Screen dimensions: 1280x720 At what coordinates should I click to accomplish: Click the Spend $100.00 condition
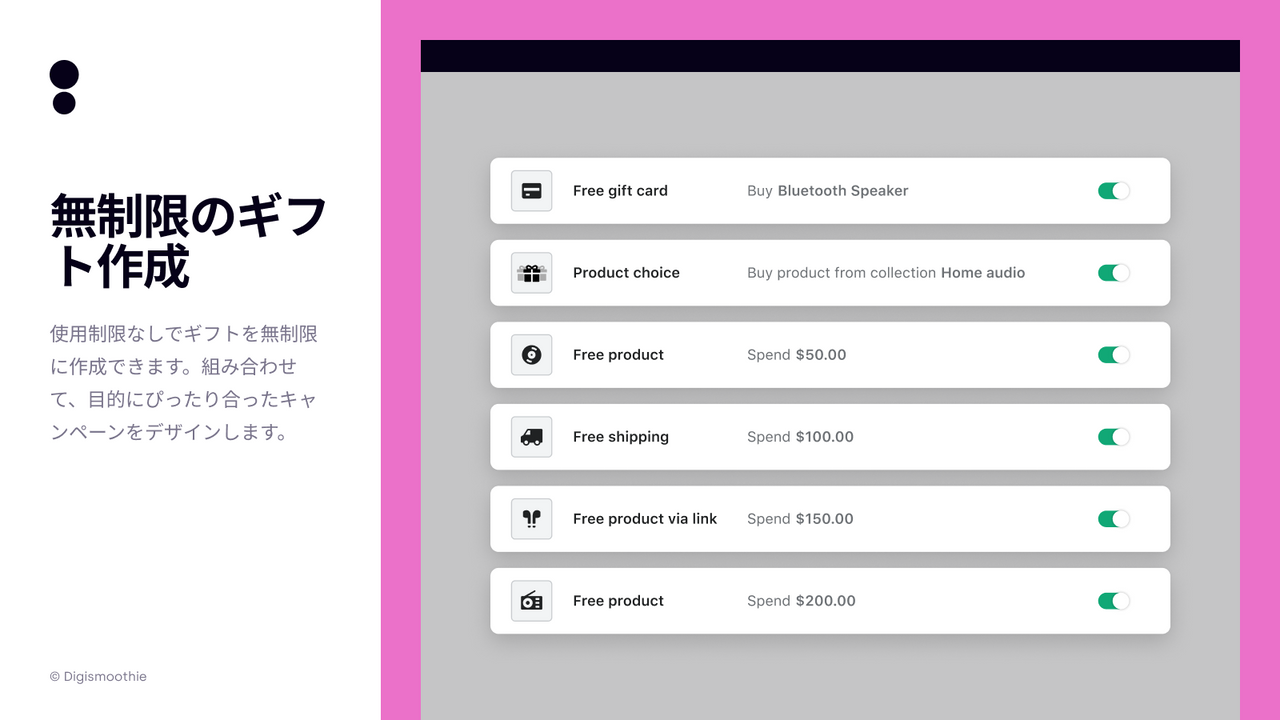tap(800, 437)
